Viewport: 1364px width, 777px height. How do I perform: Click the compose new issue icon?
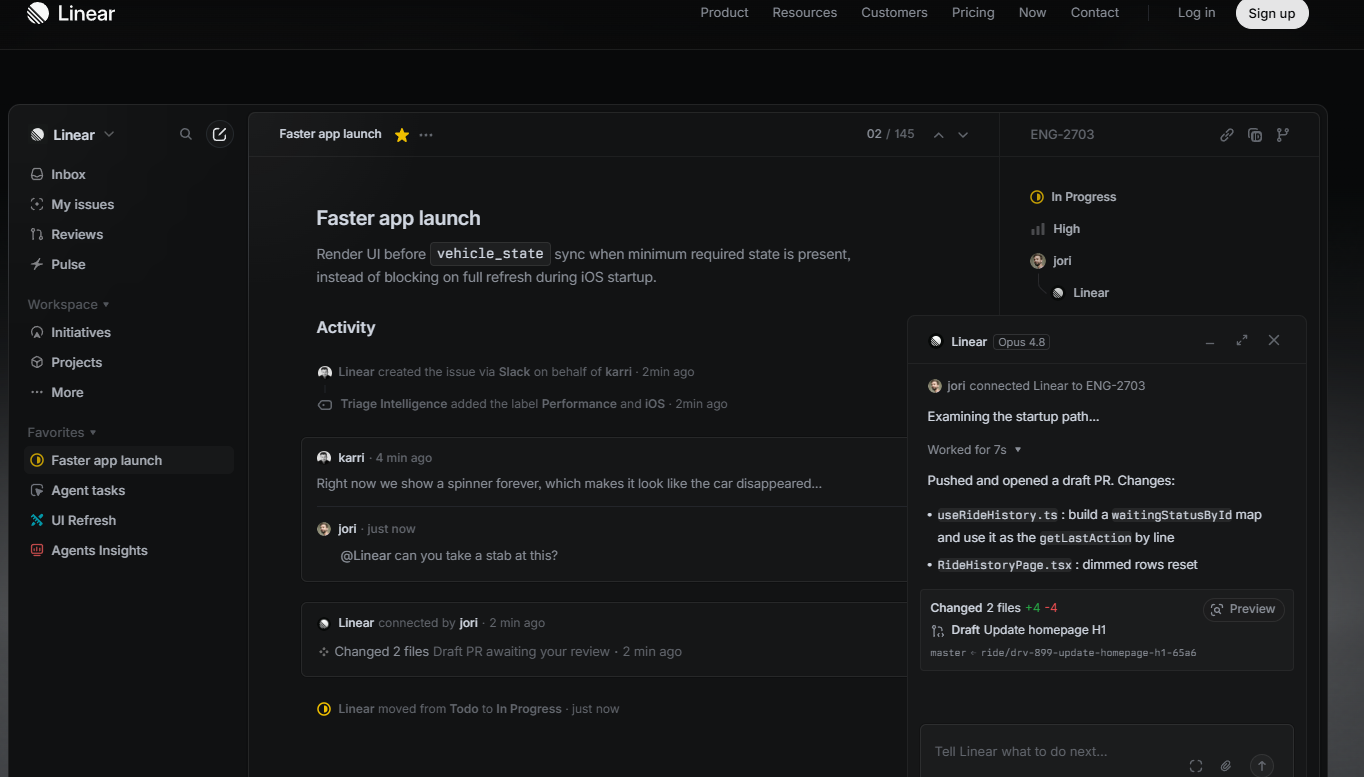pos(220,134)
